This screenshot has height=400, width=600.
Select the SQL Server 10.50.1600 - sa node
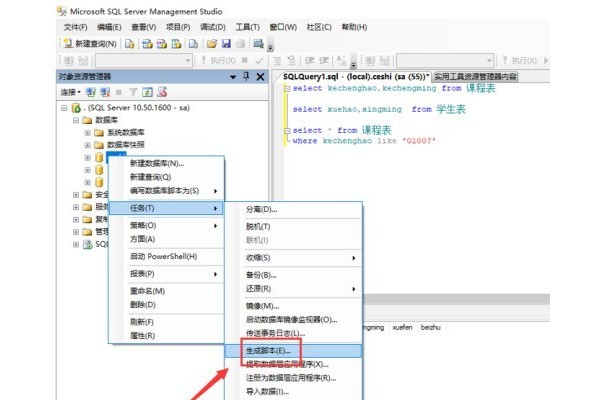pyautogui.click(x=139, y=108)
